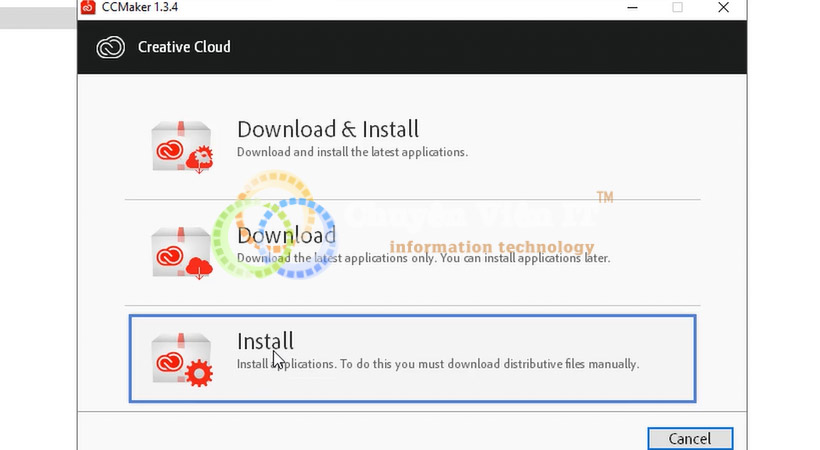Click 'Download and install the latest applications.' text
This screenshot has width=820, height=450.
(352, 152)
